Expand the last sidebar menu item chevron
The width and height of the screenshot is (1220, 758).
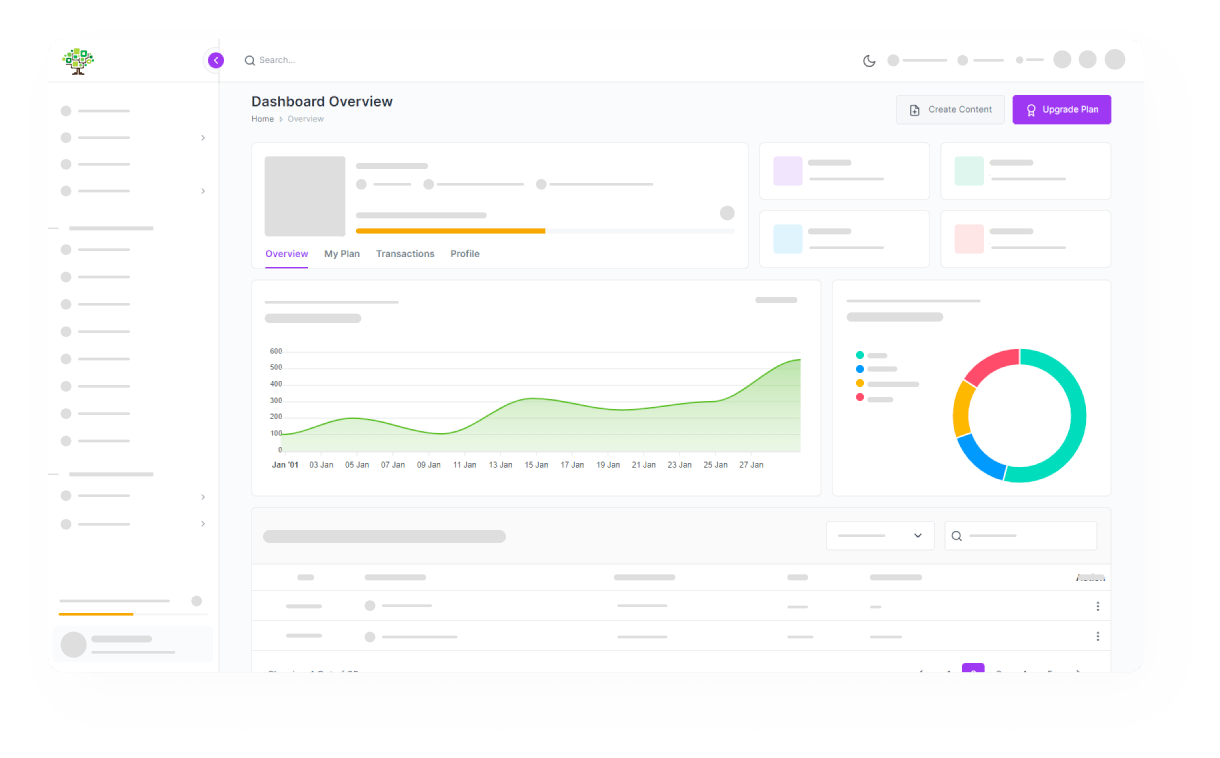[203, 524]
